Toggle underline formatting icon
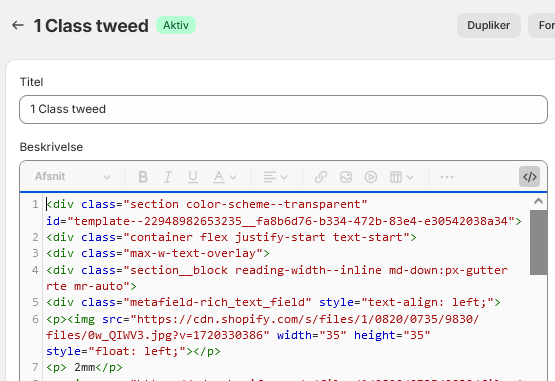555x381 pixels. [x=193, y=177]
